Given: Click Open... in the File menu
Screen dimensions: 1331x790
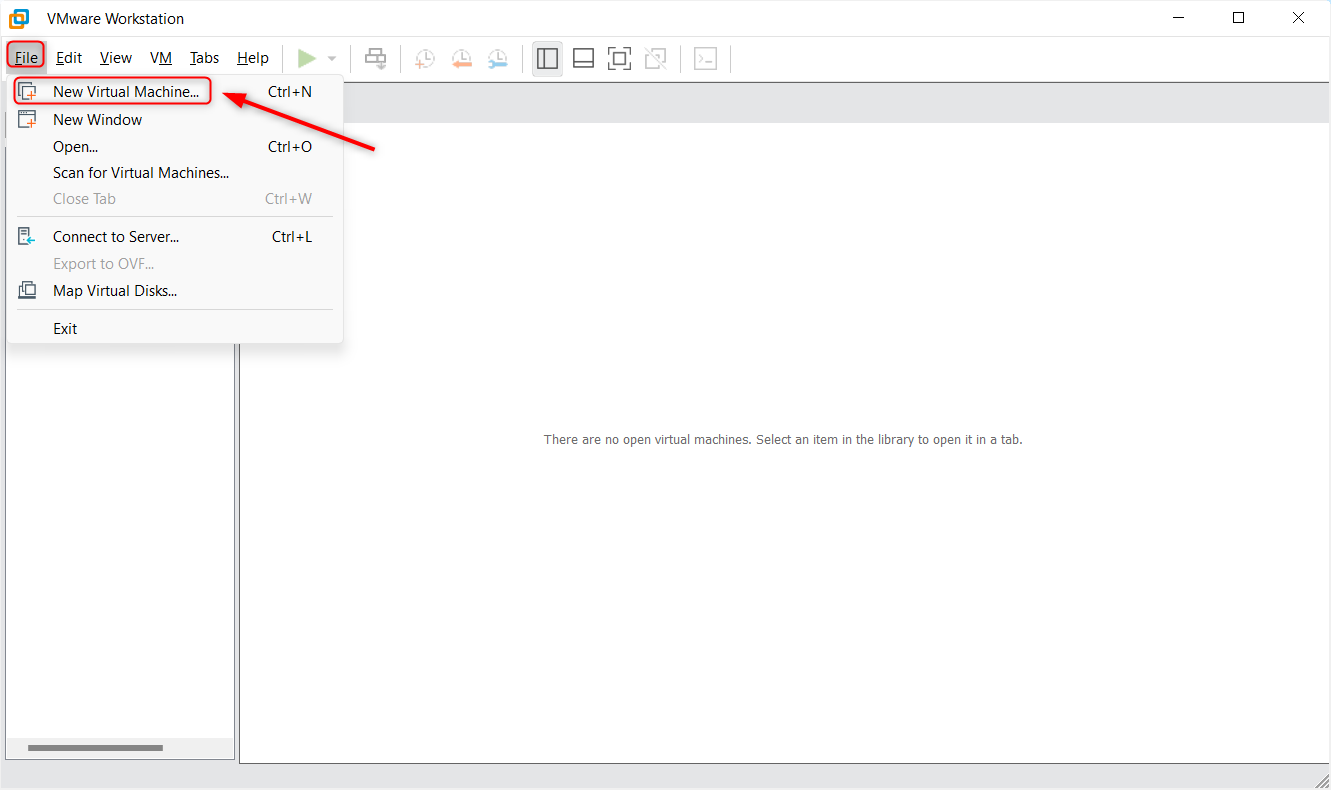Looking at the screenshot, I should coord(175,146).
